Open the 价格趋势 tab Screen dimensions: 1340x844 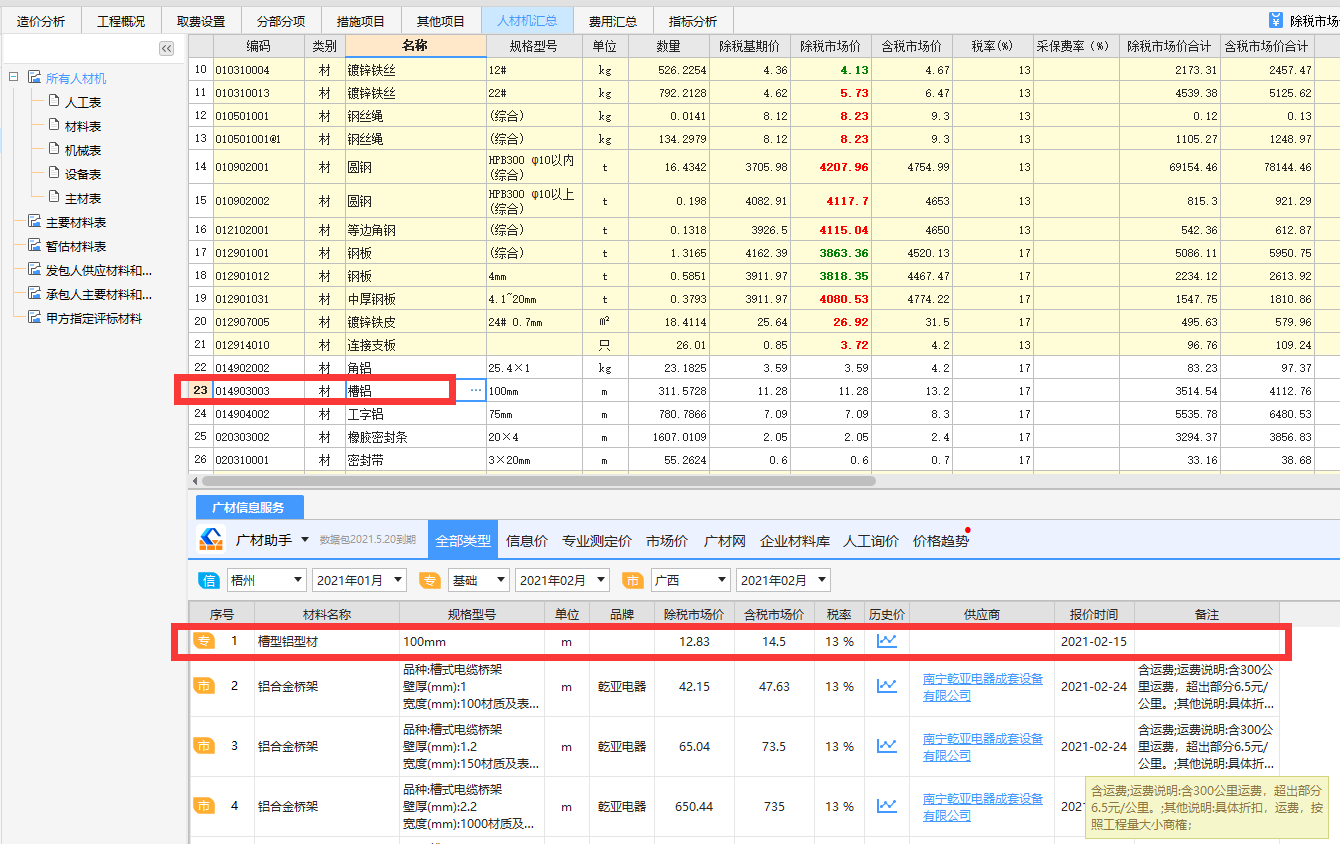tap(941, 540)
